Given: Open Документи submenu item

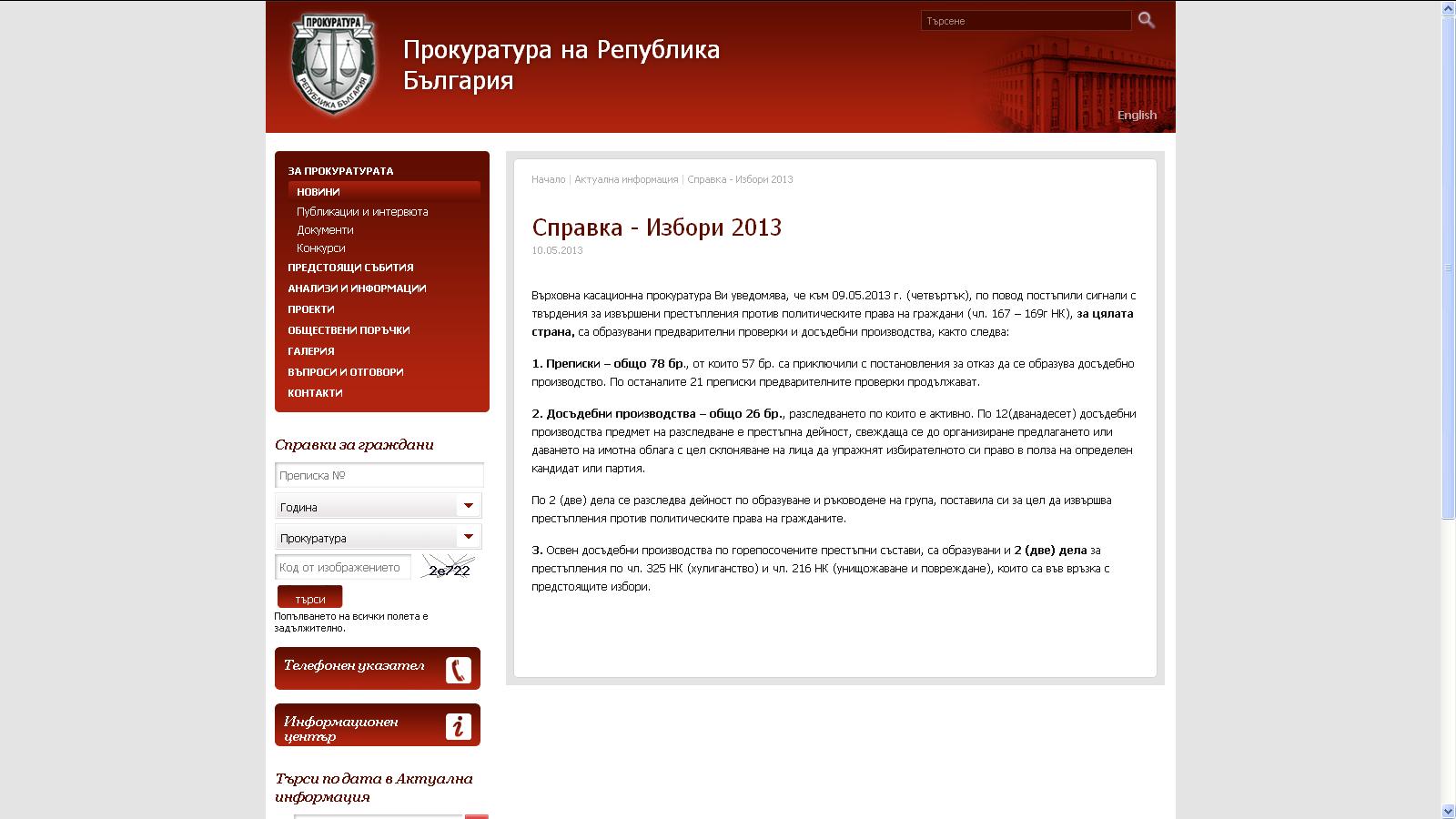Looking at the screenshot, I should tap(325, 229).
